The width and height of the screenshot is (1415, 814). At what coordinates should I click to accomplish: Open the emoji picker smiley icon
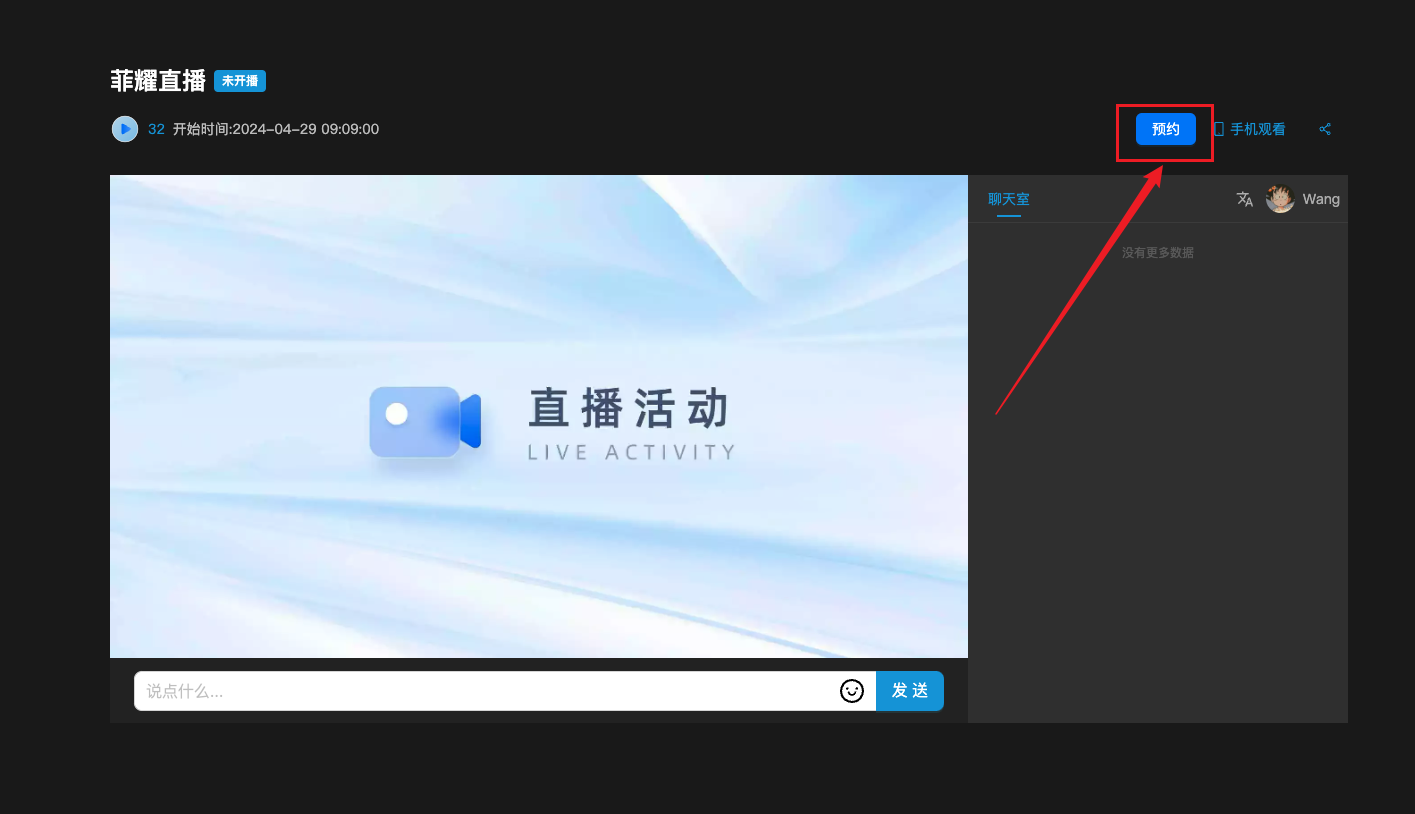click(x=851, y=691)
